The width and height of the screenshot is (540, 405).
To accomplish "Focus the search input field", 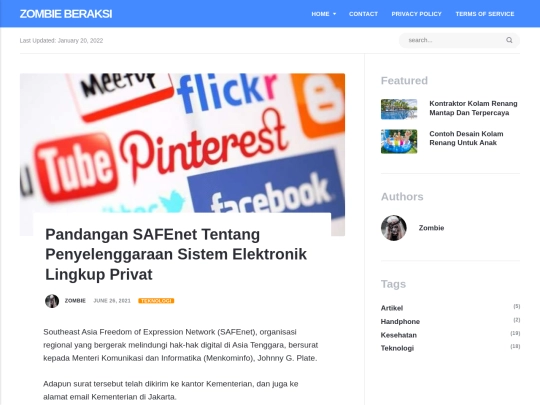I will (x=454, y=40).
